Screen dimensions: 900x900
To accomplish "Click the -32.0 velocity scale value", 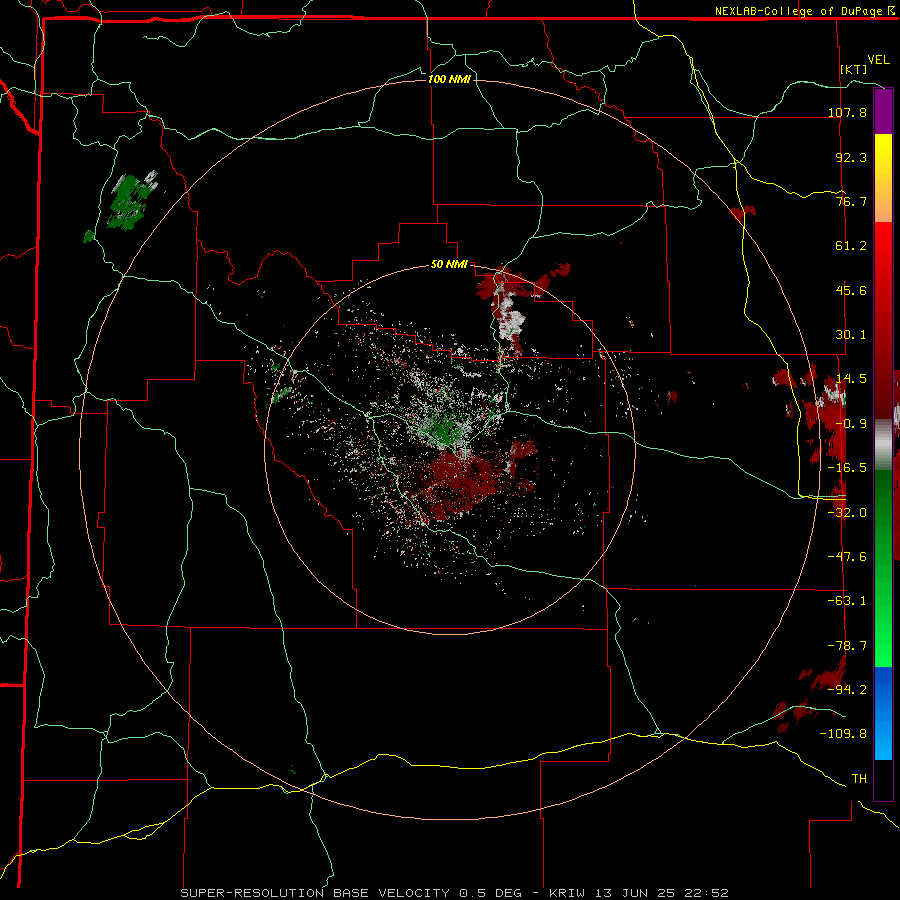I will coord(847,513).
